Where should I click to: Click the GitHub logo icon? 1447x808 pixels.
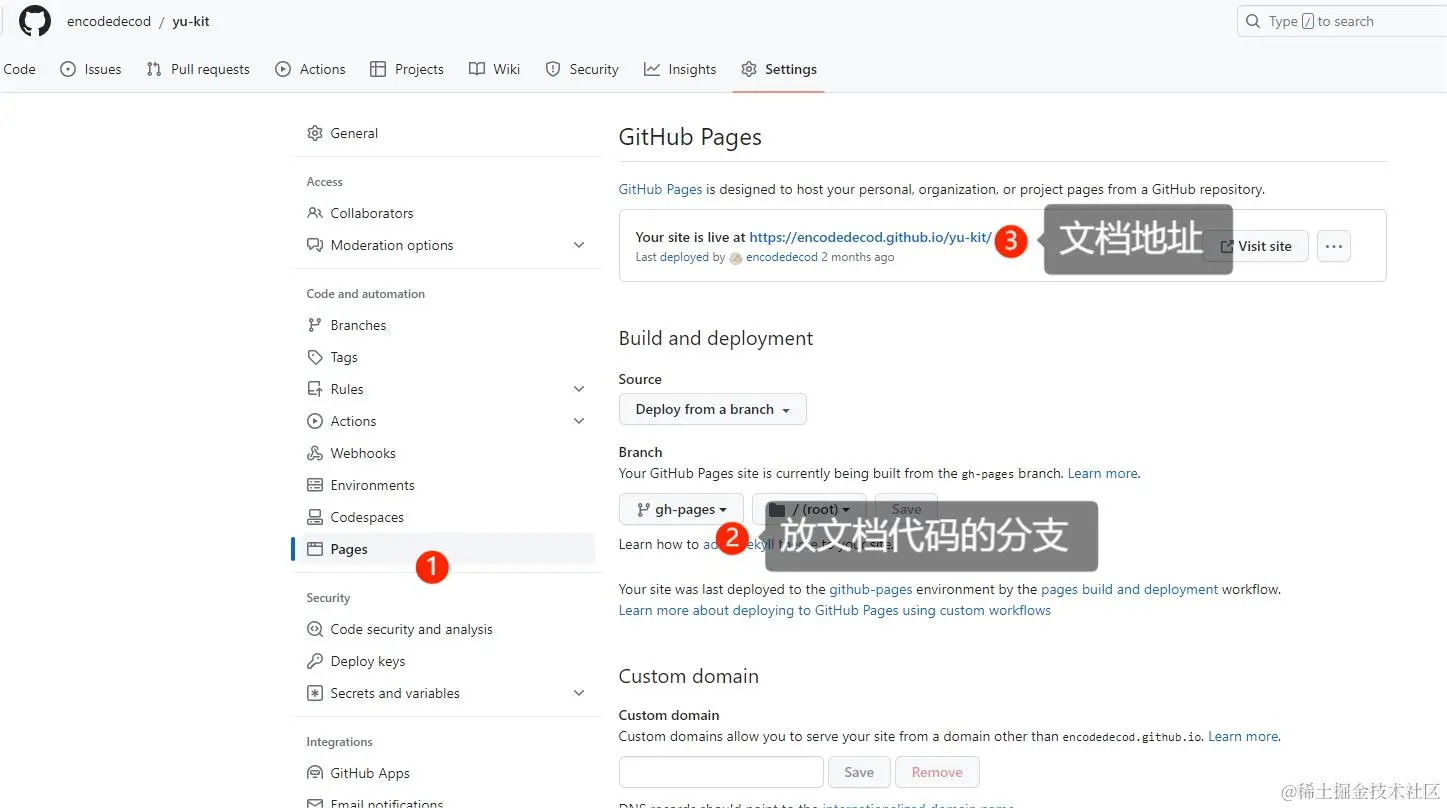[x=35, y=21]
